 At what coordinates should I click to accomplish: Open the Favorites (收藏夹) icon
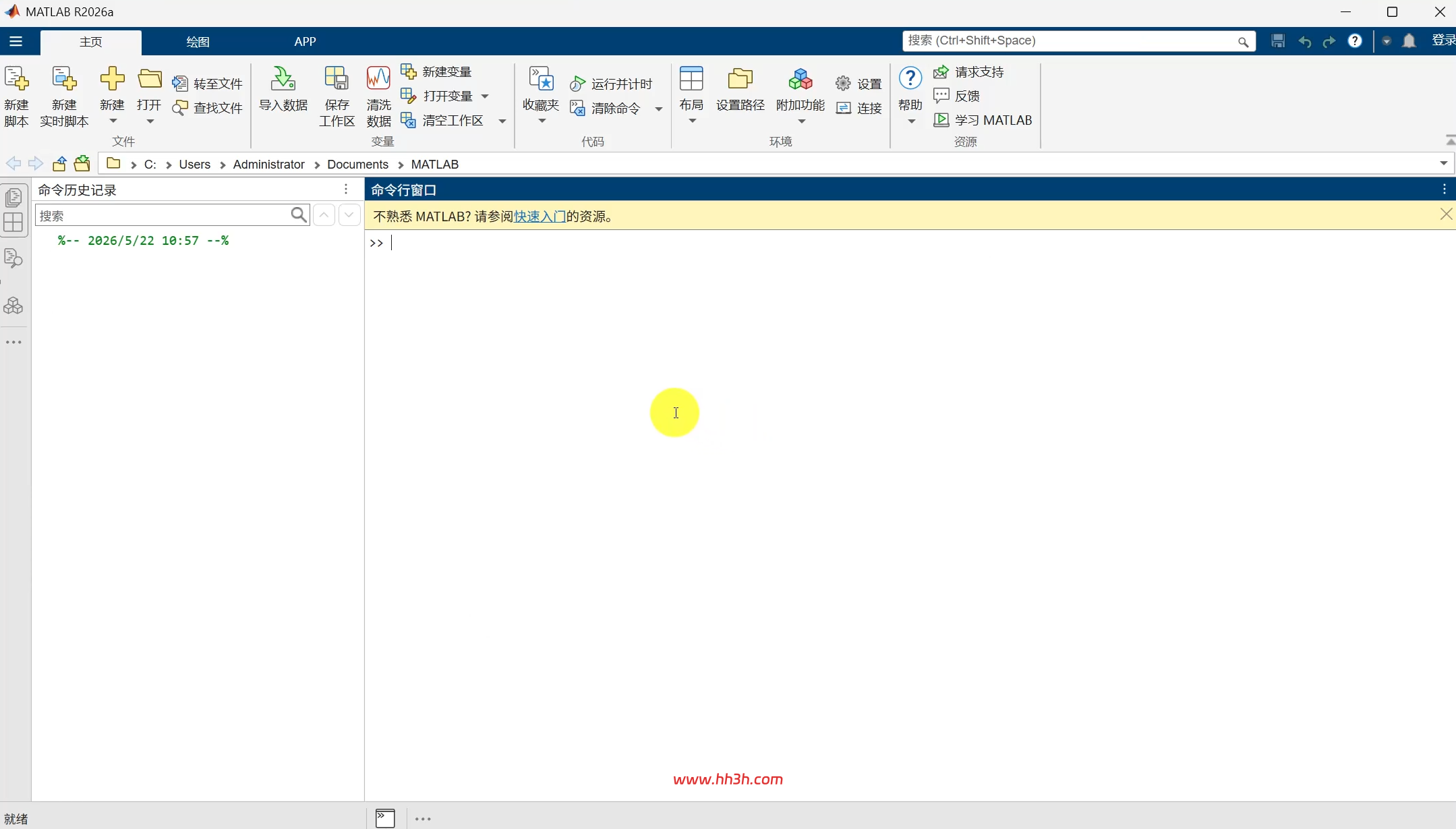click(541, 78)
